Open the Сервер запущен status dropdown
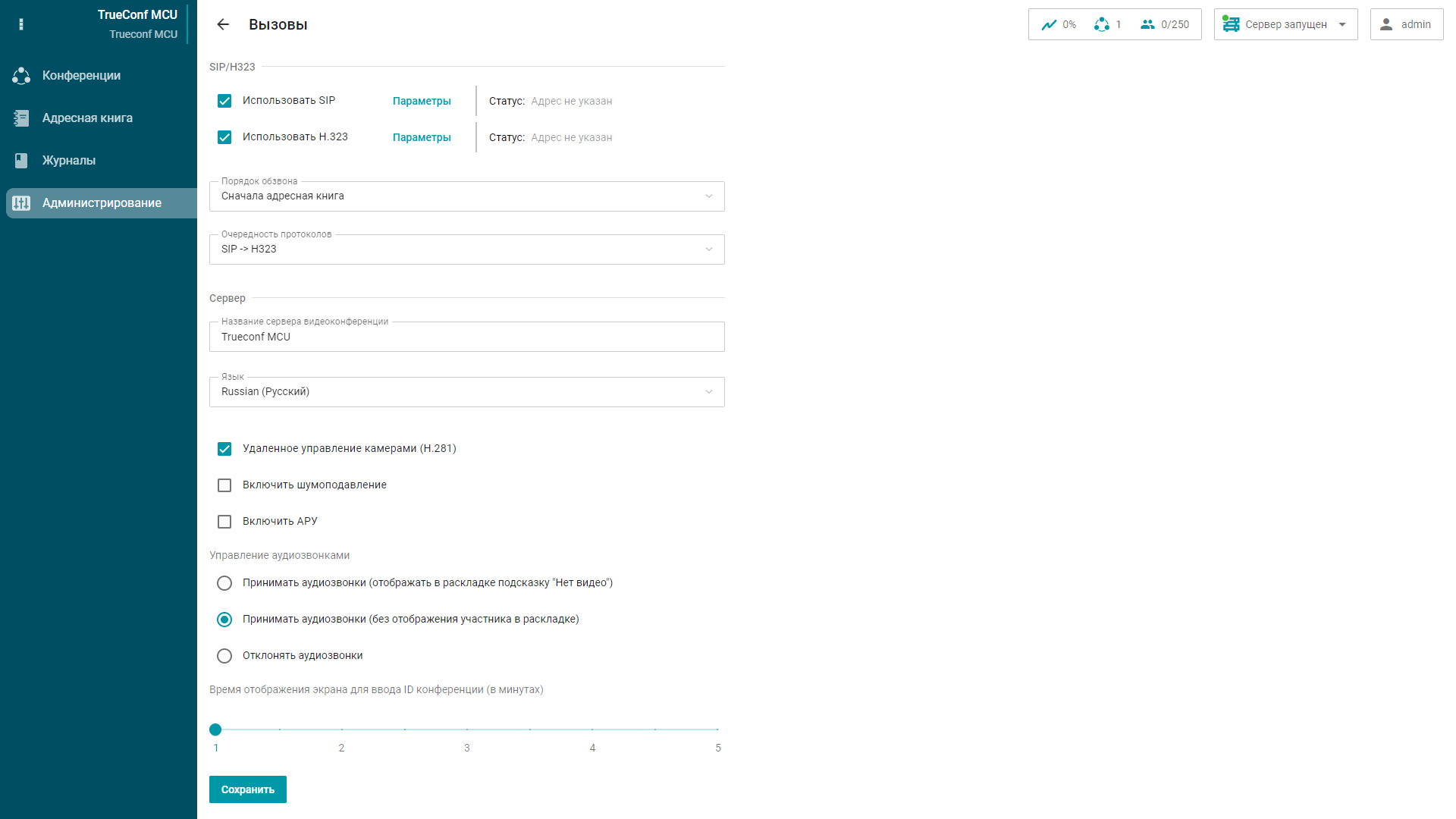 (x=1286, y=25)
